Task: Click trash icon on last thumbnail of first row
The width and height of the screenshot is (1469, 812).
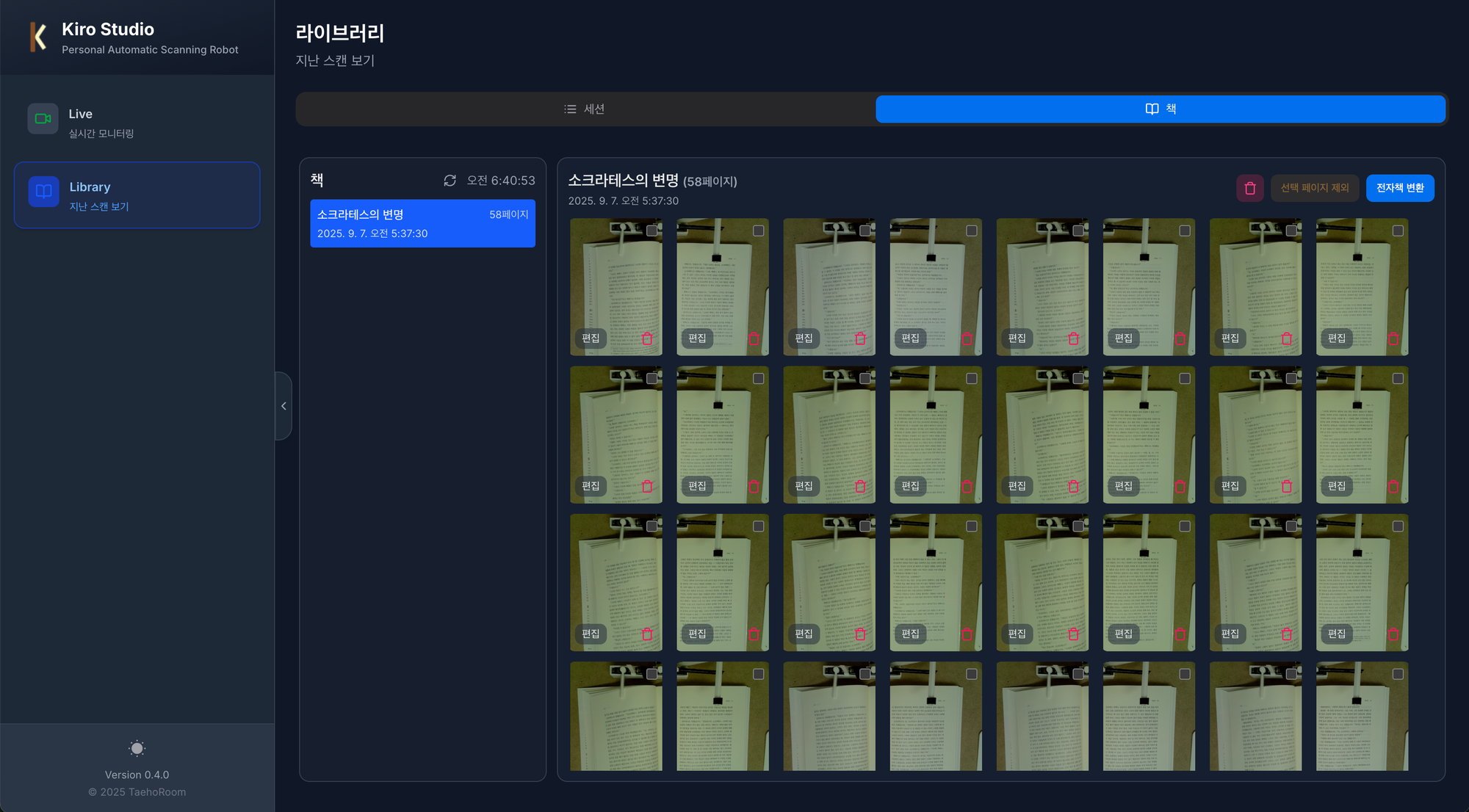Action: click(1393, 338)
